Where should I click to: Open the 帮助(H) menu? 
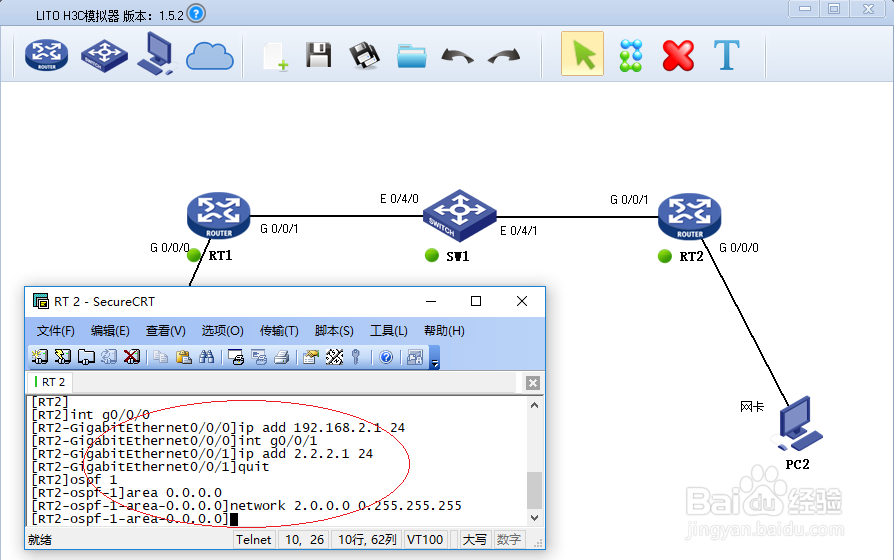point(444,331)
